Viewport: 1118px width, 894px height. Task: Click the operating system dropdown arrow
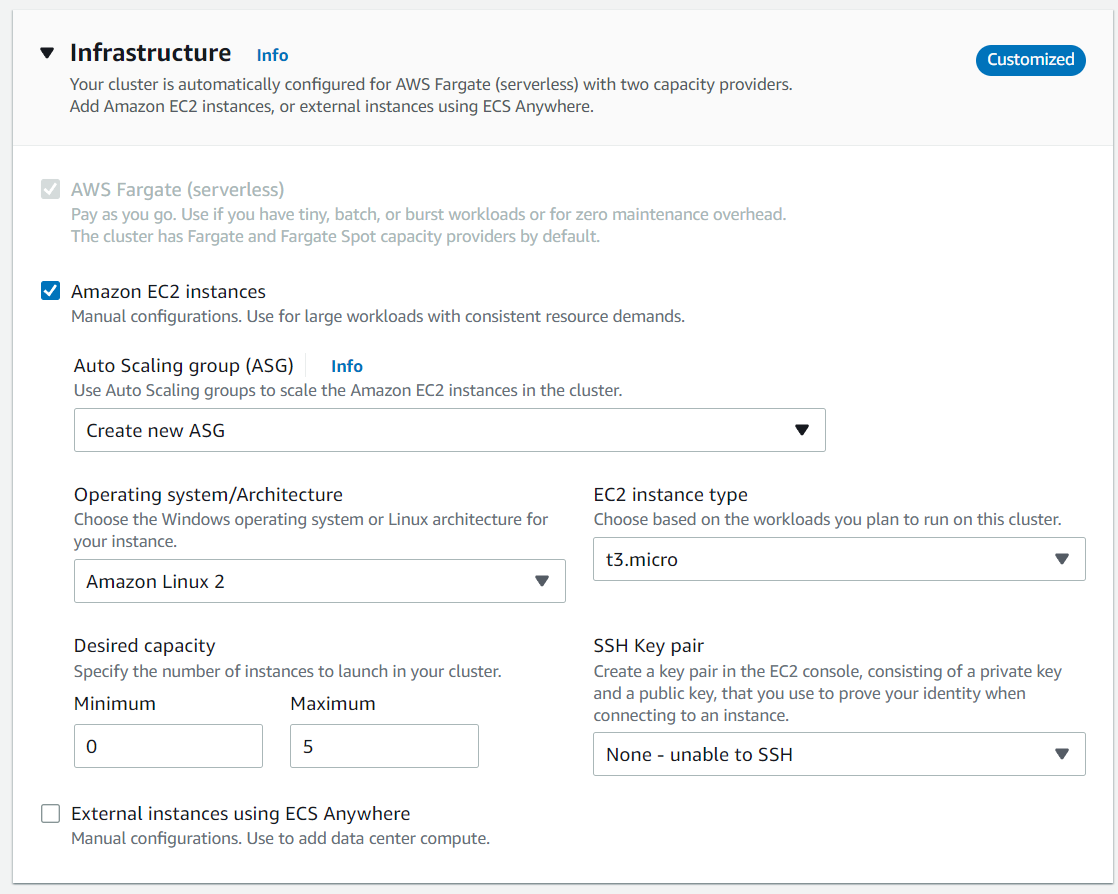(x=541, y=581)
